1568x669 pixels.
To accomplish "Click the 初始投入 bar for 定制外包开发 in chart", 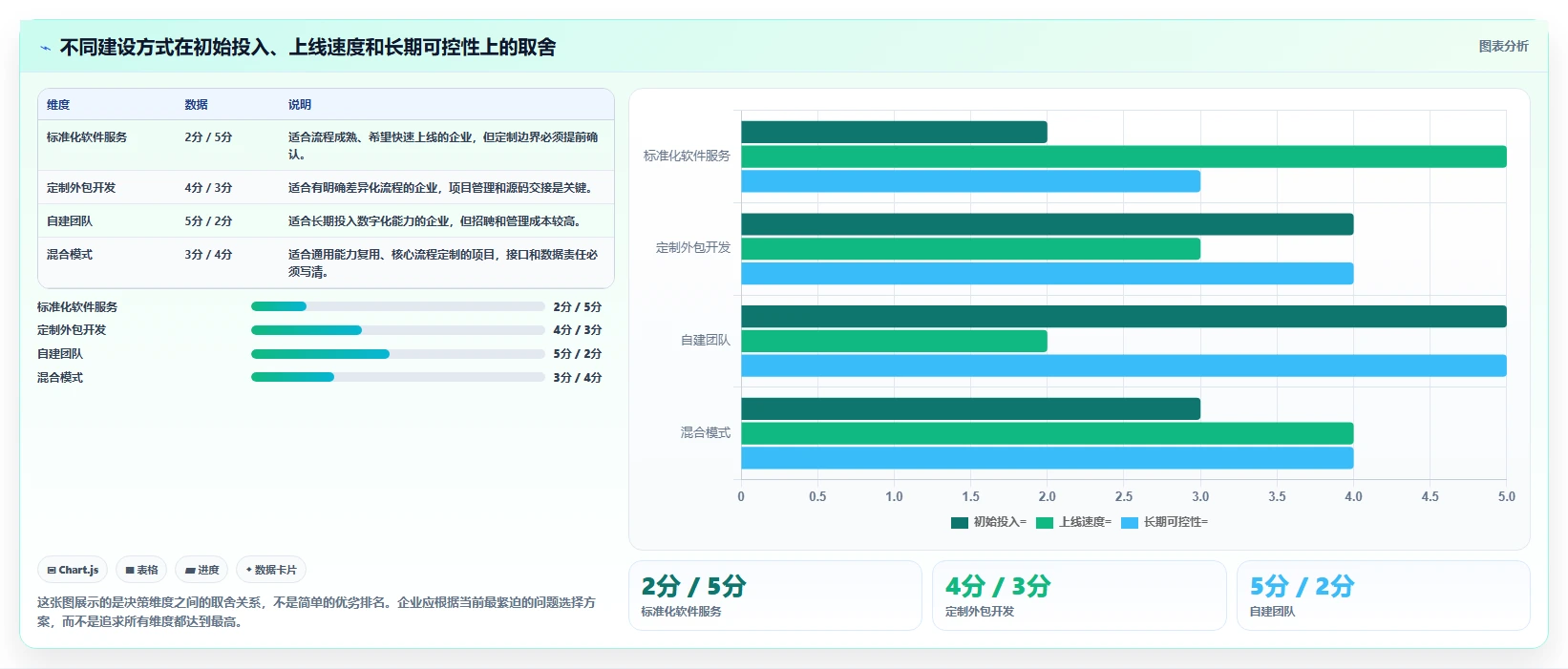I will [x=1048, y=224].
